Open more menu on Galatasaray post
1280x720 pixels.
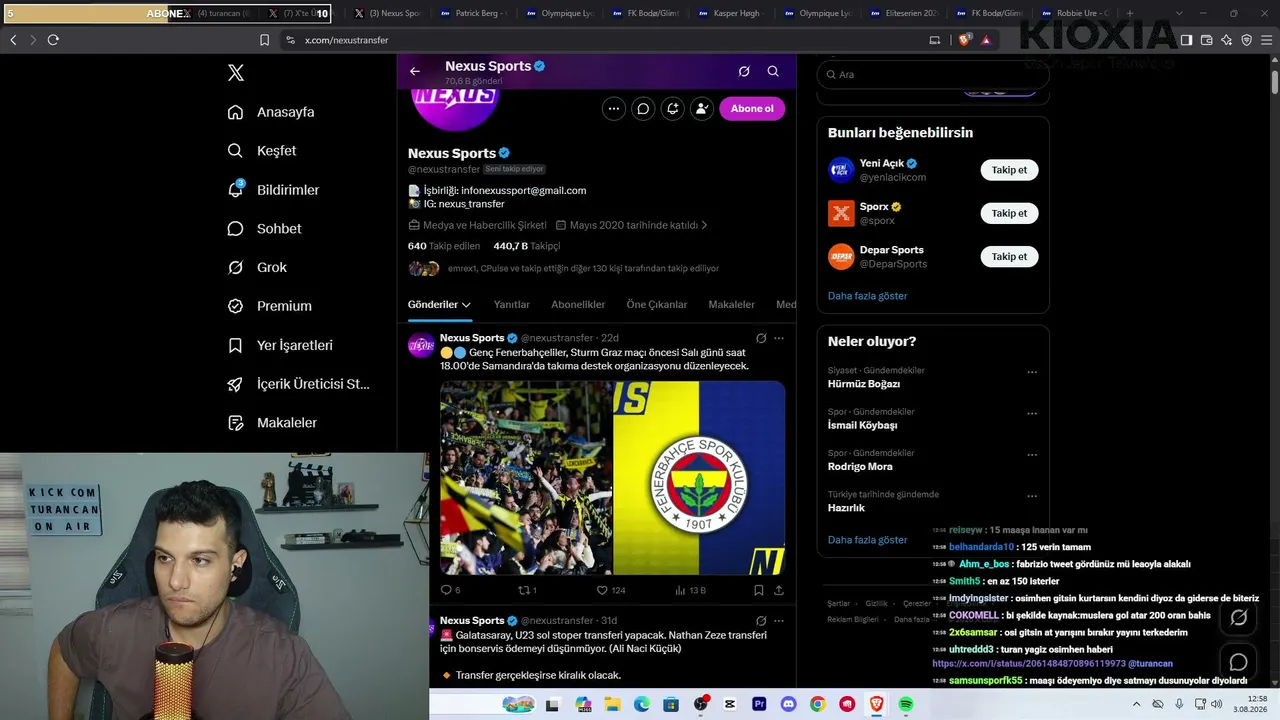click(x=779, y=621)
